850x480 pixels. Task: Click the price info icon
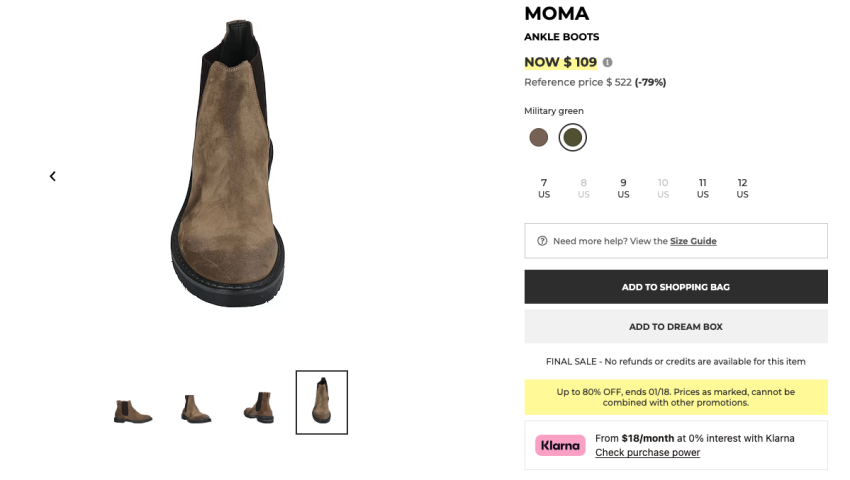608,63
